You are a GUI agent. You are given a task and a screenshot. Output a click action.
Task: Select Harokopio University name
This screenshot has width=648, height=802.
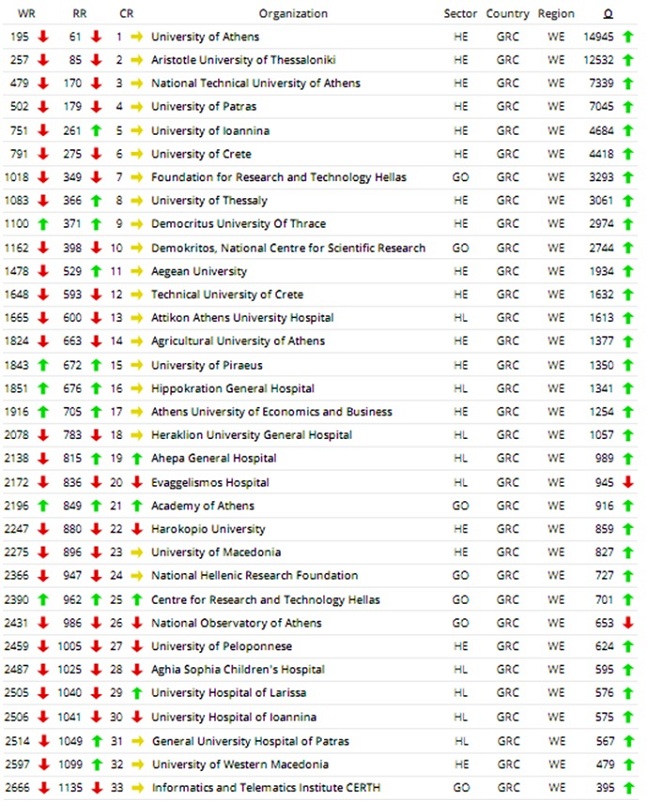208,529
